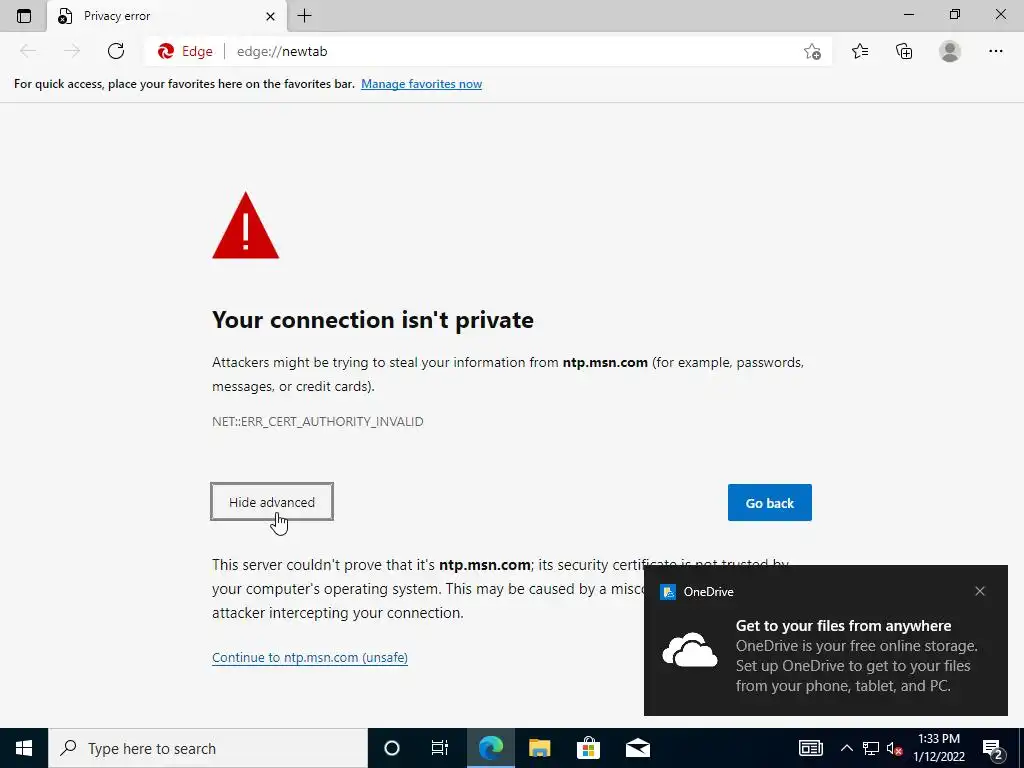Open a new tab with plus button
Image resolution: width=1024 pixels, height=768 pixels.
click(304, 16)
